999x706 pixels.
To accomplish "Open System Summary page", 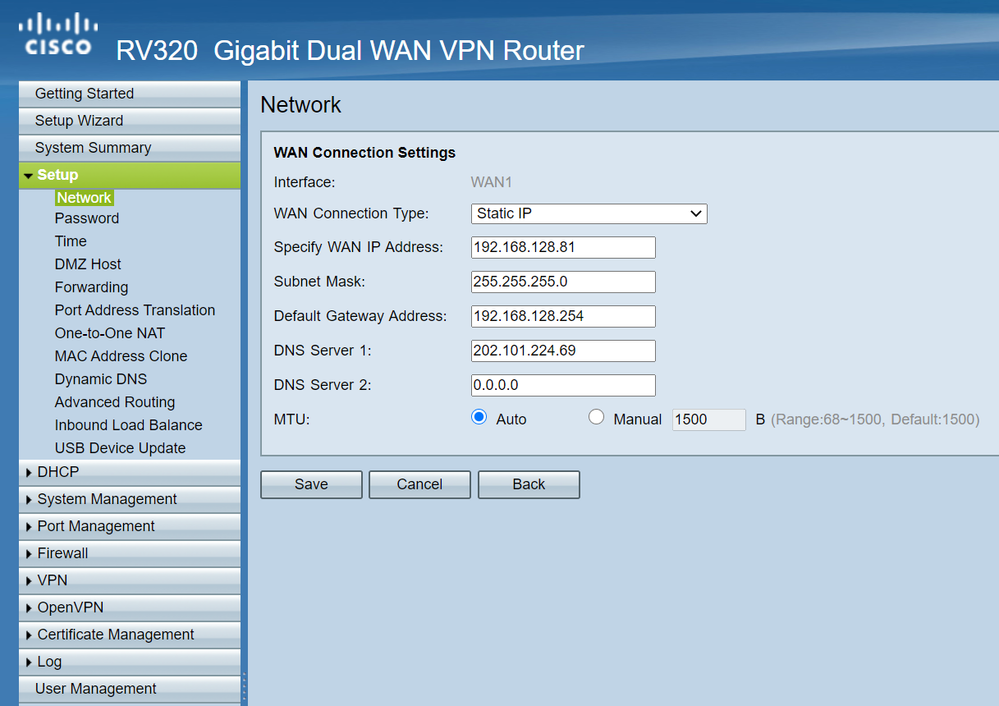I will point(130,148).
